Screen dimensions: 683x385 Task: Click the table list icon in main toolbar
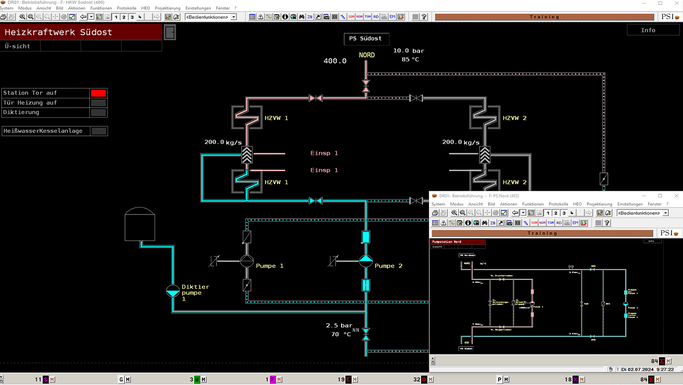(252, 17)
